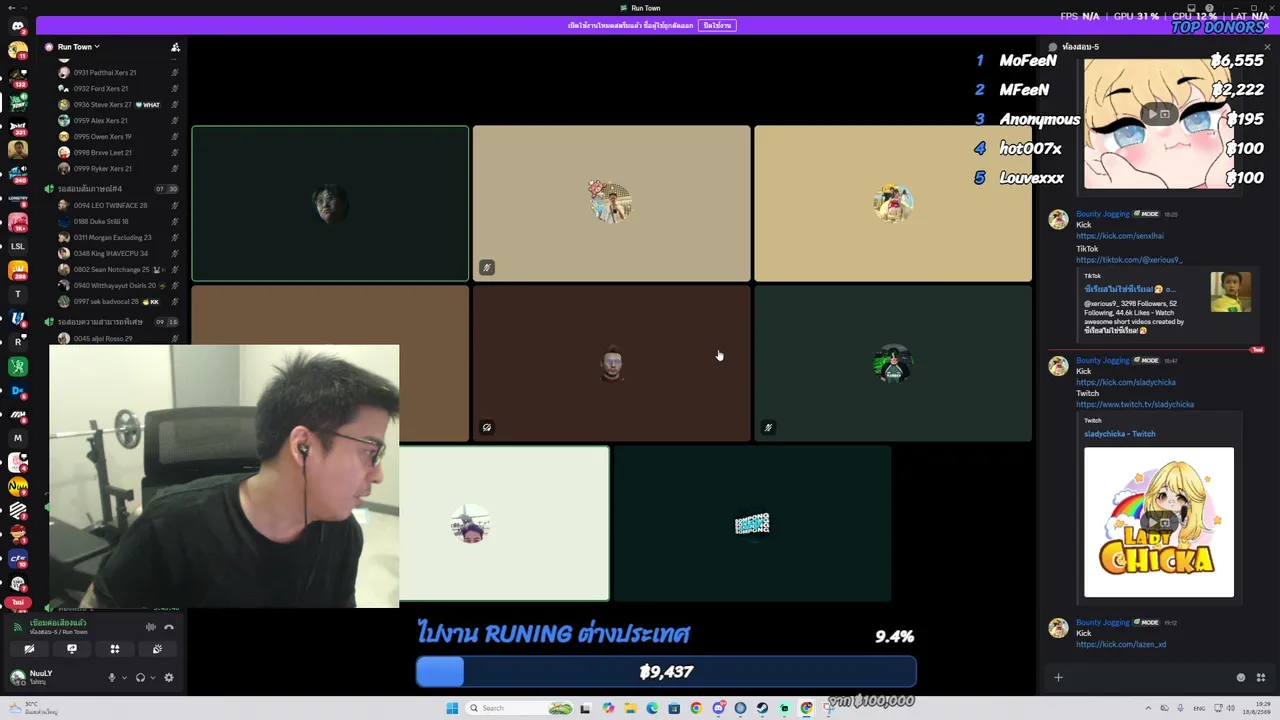Open Steam from the taskbar
This screenshot has height=720, width=1280.
762,708
